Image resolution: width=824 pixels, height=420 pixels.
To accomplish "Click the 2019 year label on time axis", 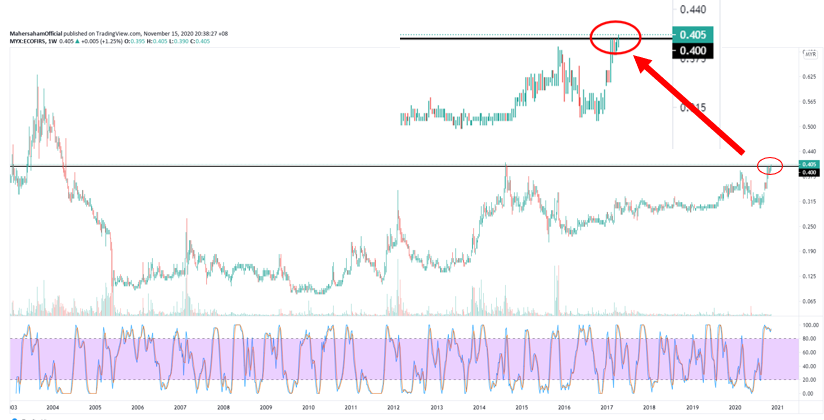I will pos(693,407).
